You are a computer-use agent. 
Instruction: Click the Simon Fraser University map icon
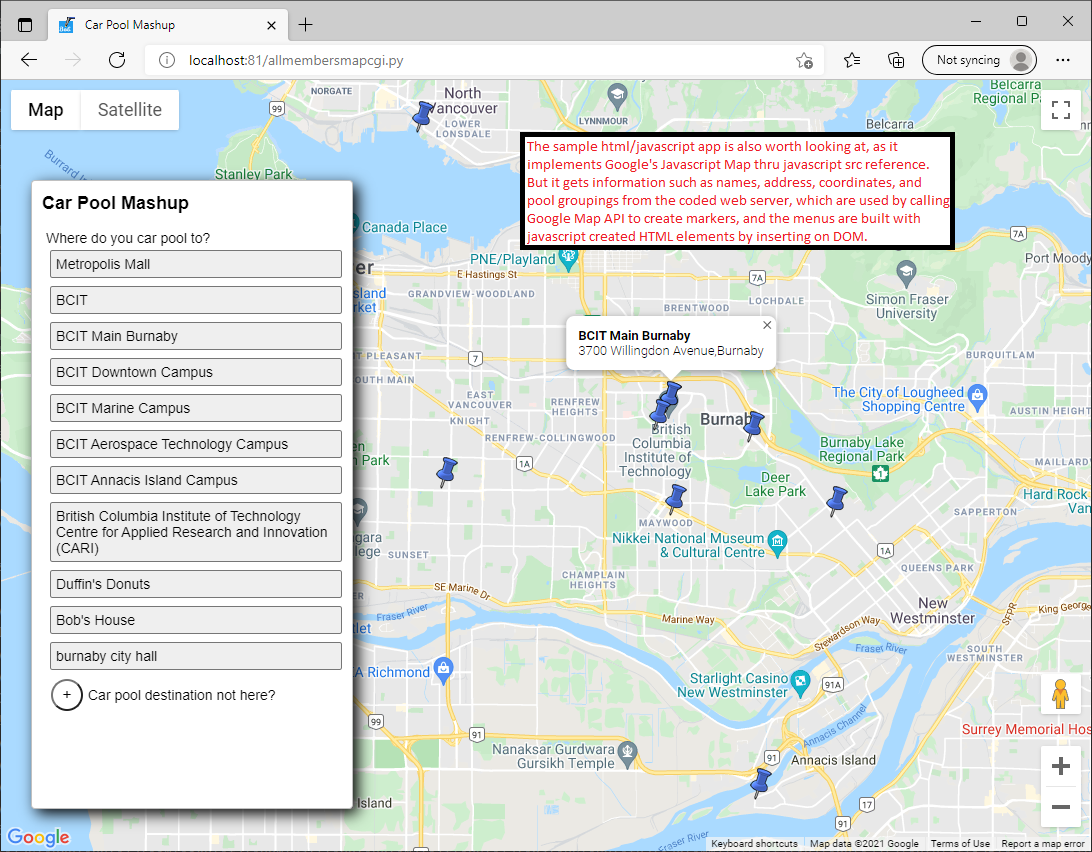click(906, 272)
